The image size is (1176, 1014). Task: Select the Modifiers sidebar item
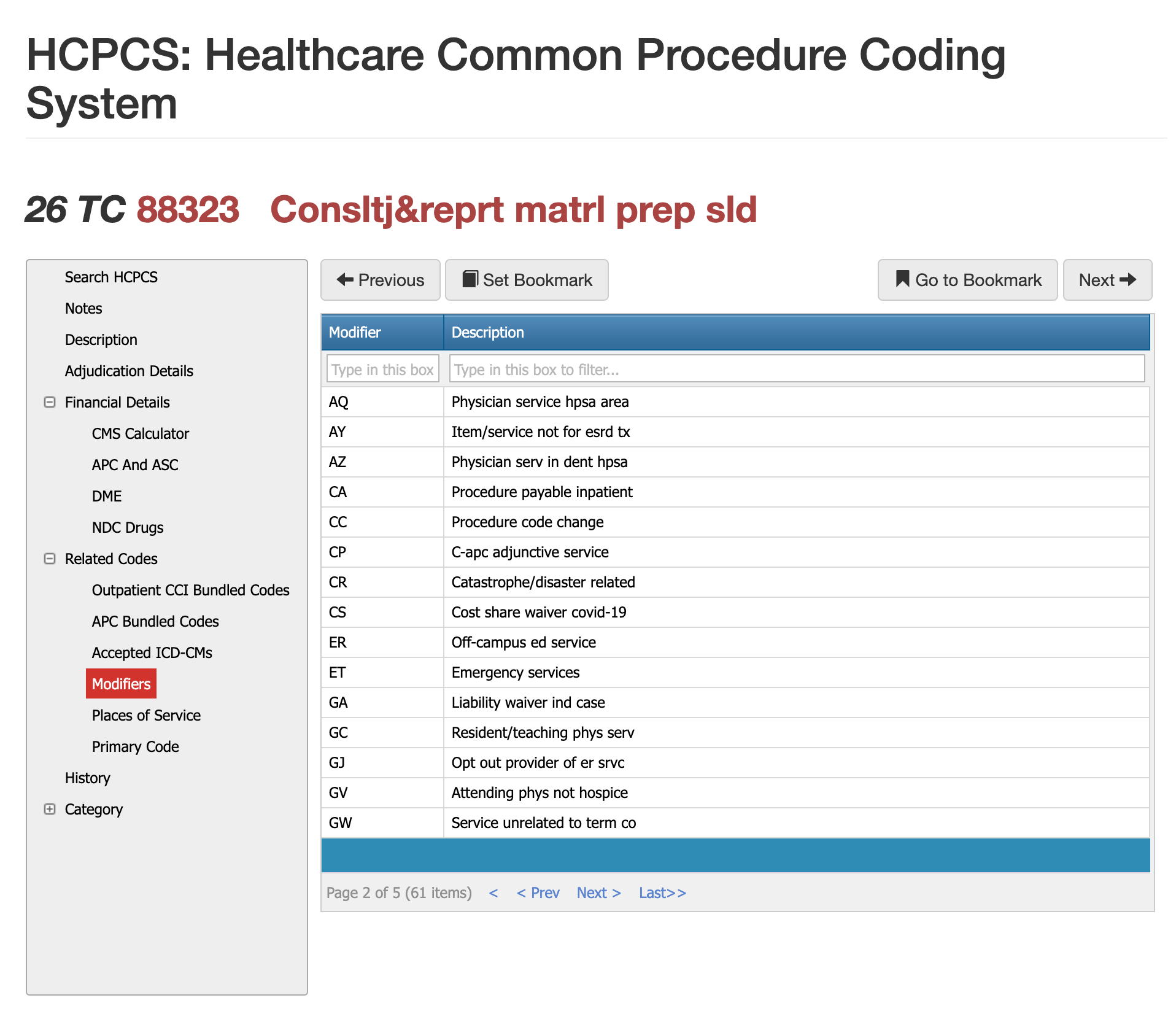121,683
